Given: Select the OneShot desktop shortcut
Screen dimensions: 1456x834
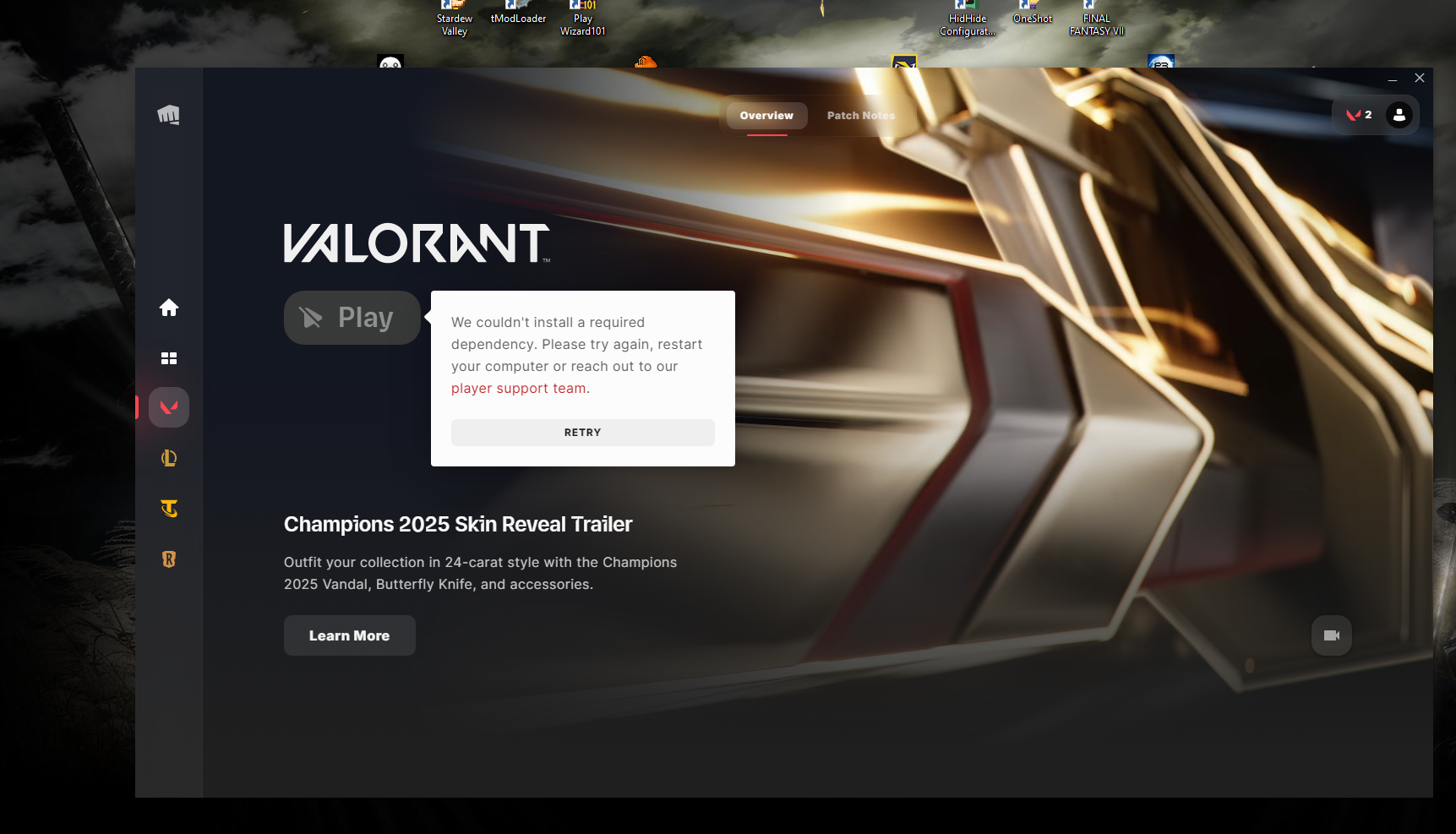Looking at the screenshot, I should pos(1033,13).
